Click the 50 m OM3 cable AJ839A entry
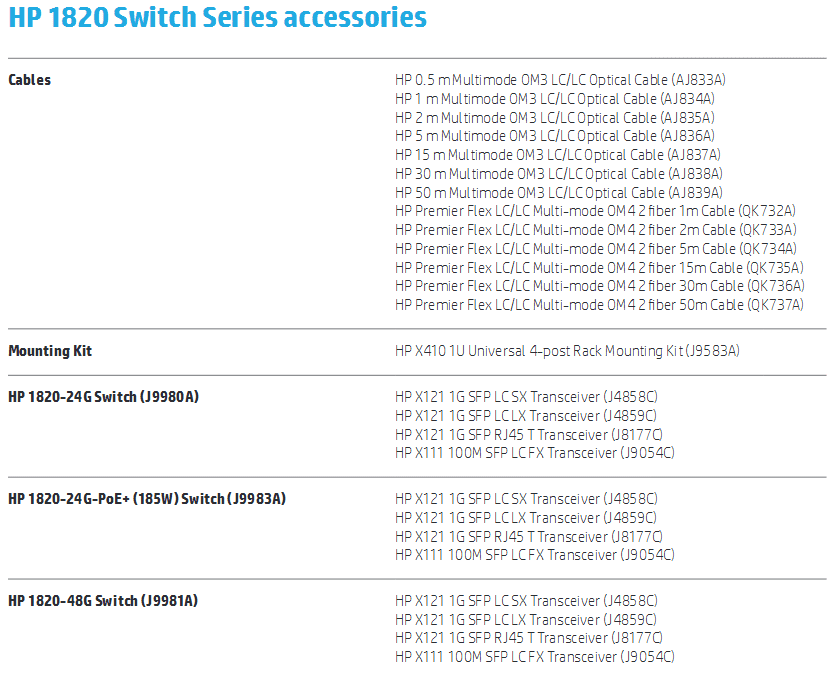The width and height of the screenshot is (827, 679). click(x=559, y=193)
